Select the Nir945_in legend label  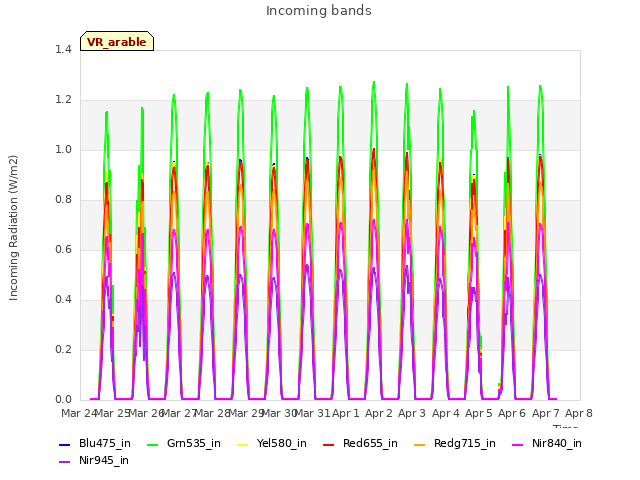(x=104, y=461)
